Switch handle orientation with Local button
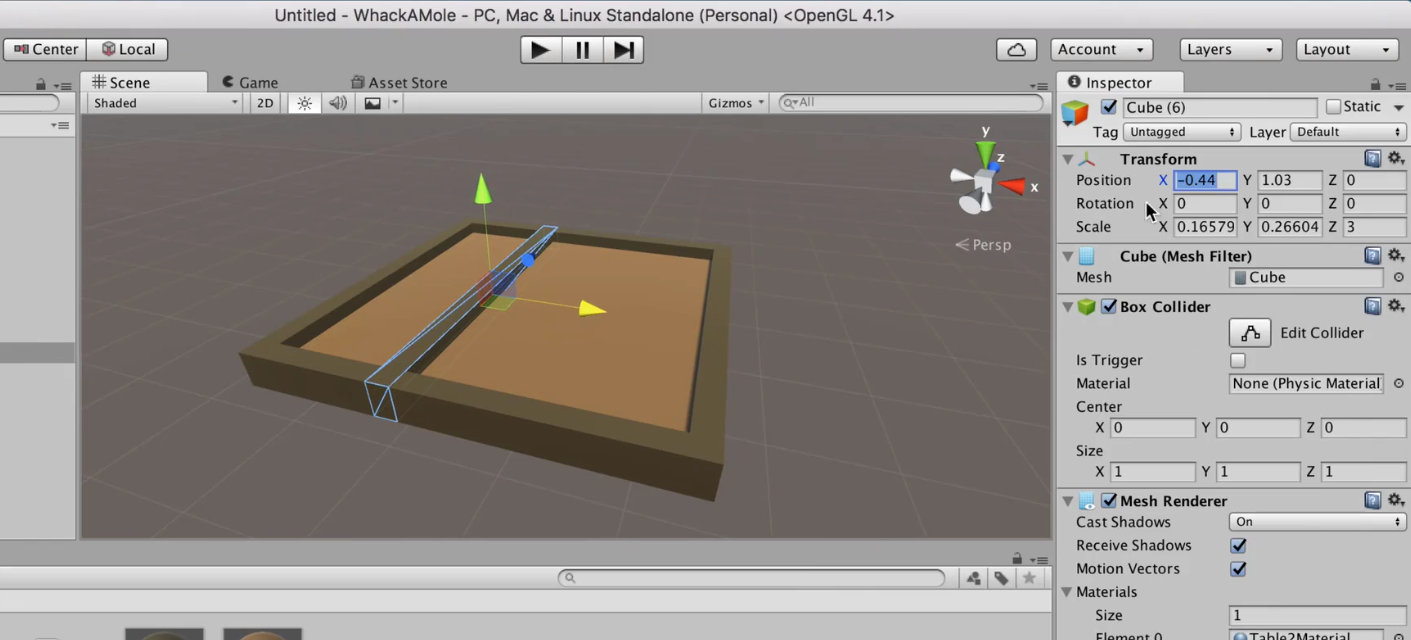This screenshot has width=1411, height=640. [x=128, y=48]
